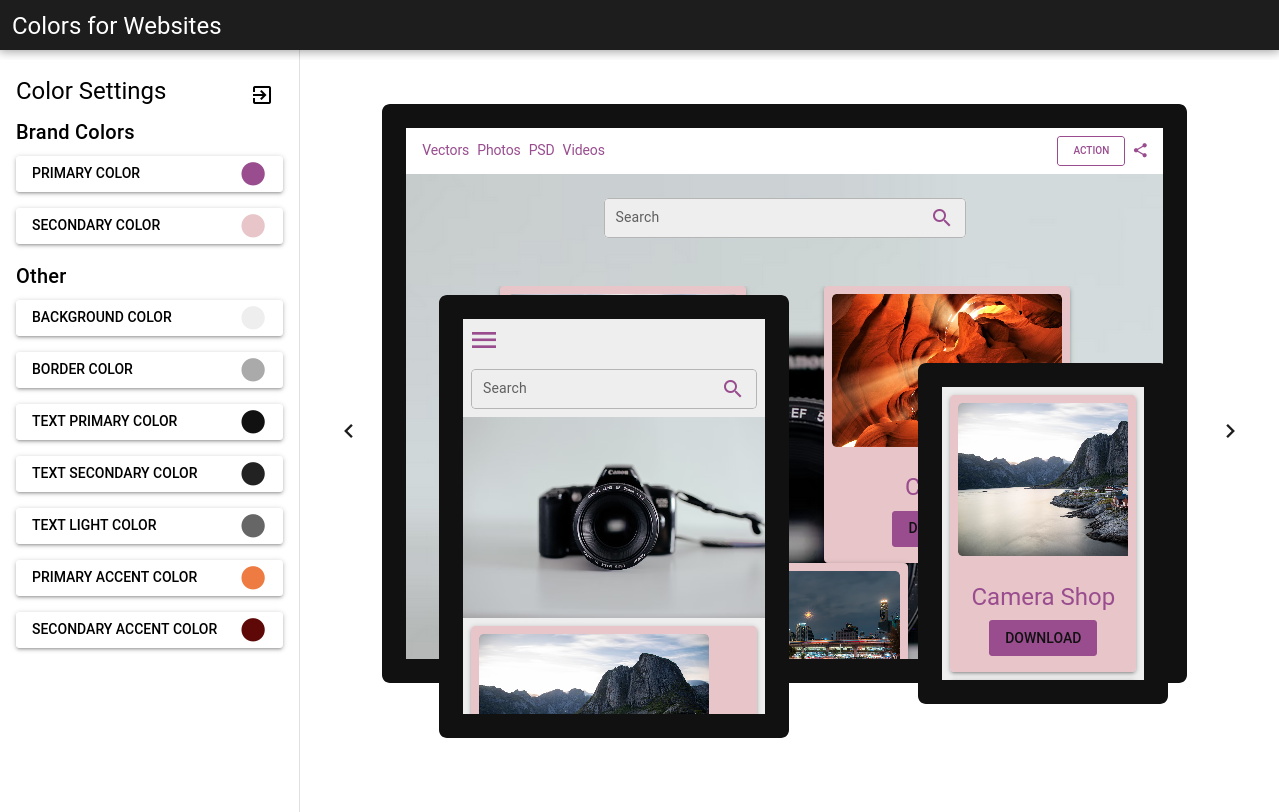This screenshot has width=1279, height=812.
Task: Click the search magnifier inside the phone mockup
Action: tap(733, 389)
